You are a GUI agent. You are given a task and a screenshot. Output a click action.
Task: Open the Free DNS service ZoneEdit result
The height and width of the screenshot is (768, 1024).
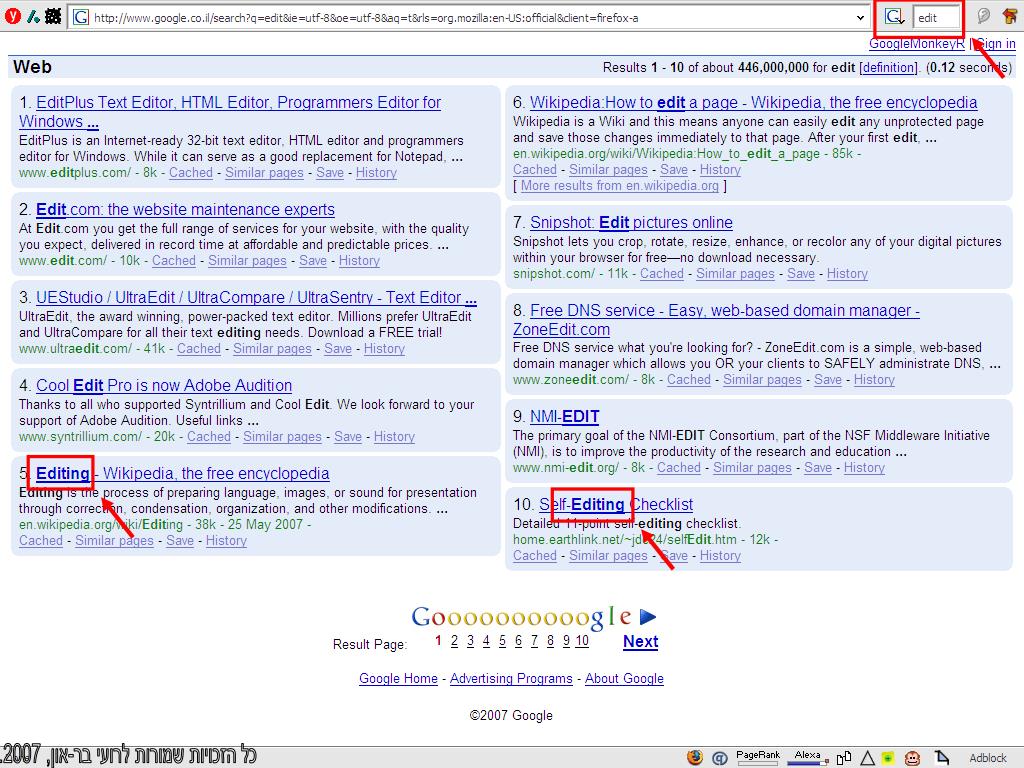click(716, 320)
